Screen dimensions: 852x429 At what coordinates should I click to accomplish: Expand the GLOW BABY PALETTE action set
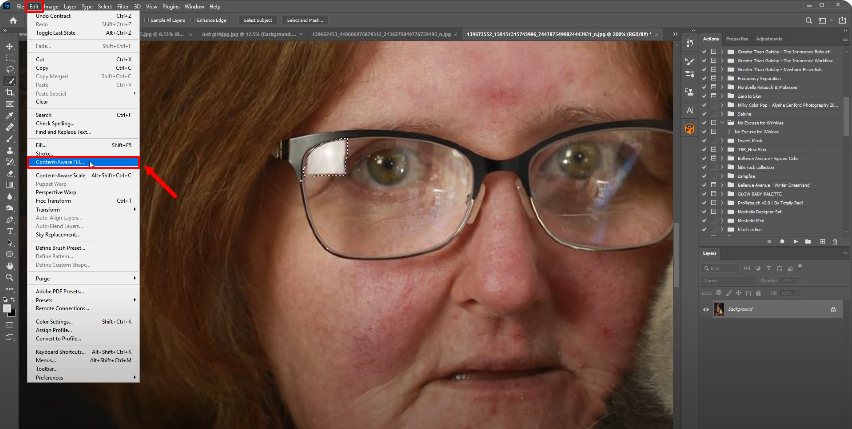[722, 194]
